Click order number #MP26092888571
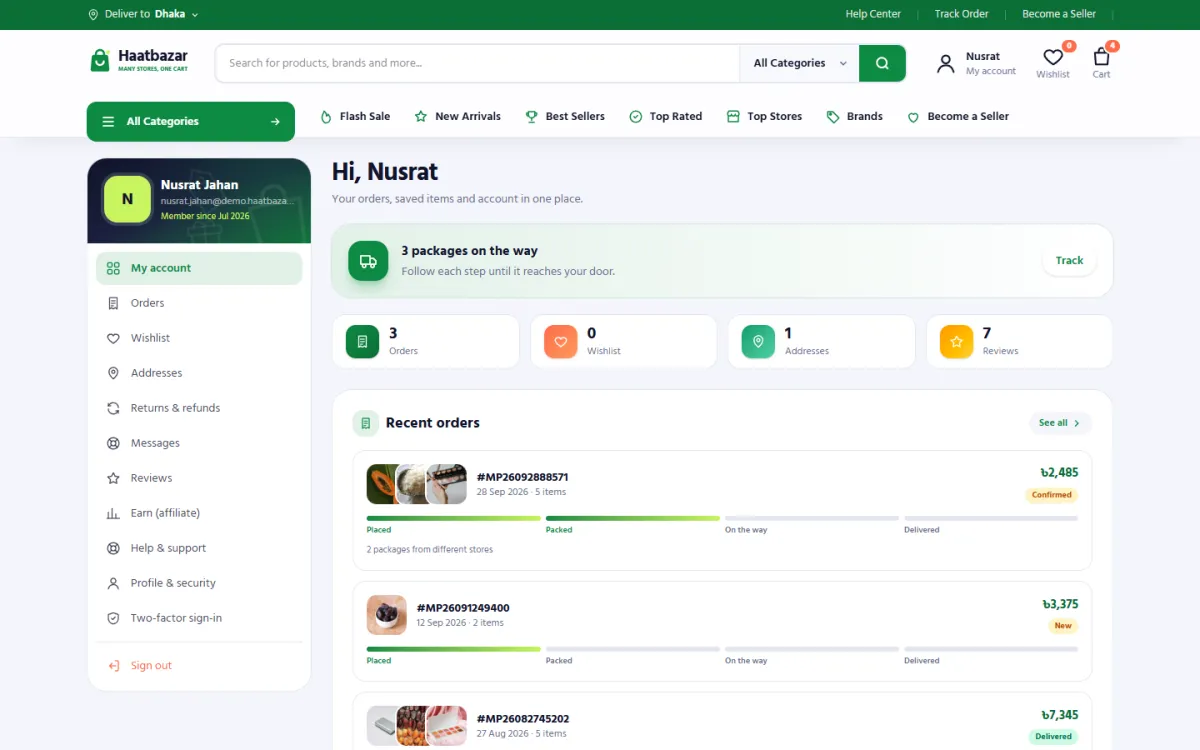The image size is (1200, 750). (x=522, y=477)
